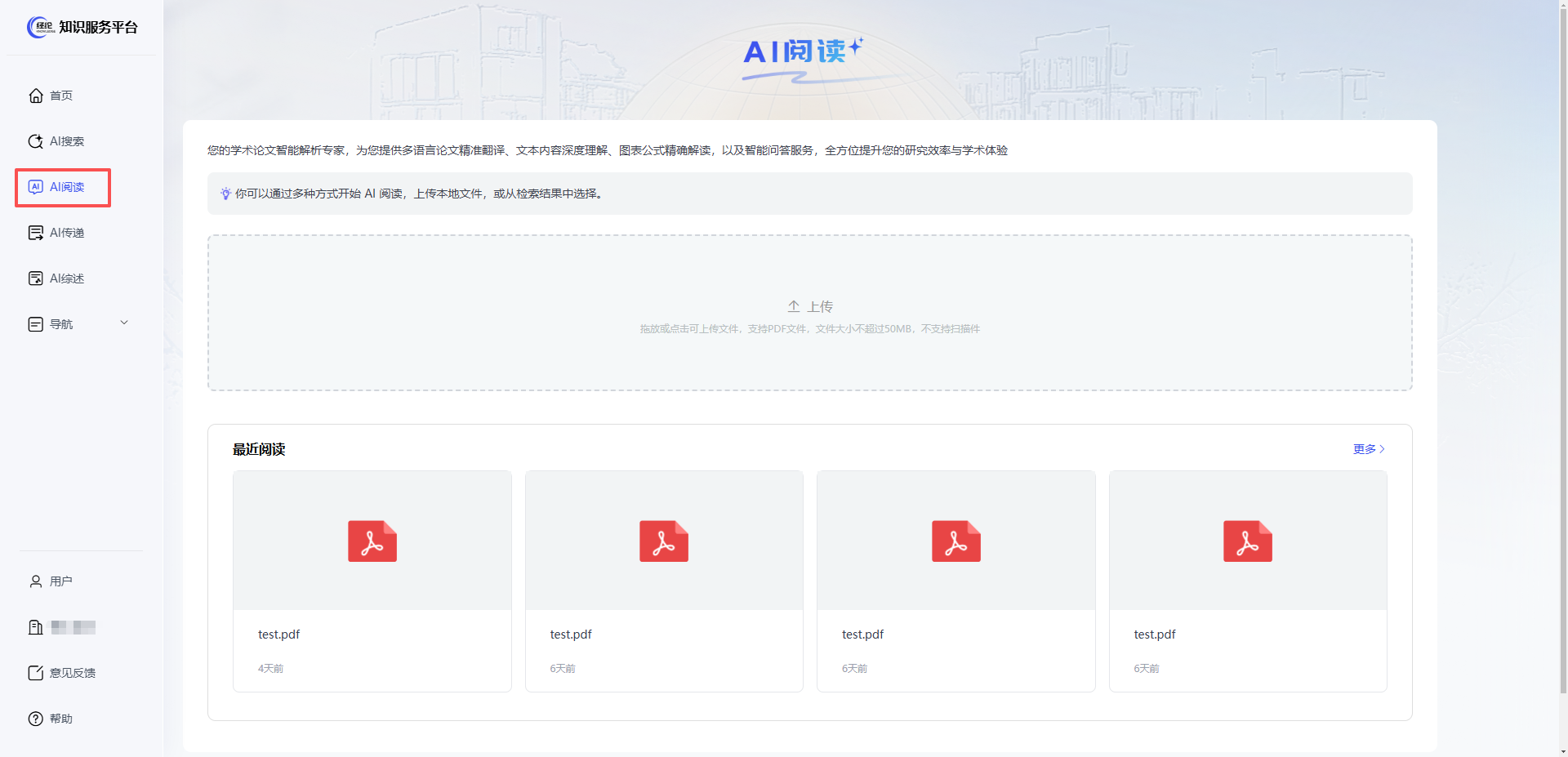The height and width of the screenshot is (757, 1568).
Task: Click the AI搜索 search icon
Action: coord(35,140)
